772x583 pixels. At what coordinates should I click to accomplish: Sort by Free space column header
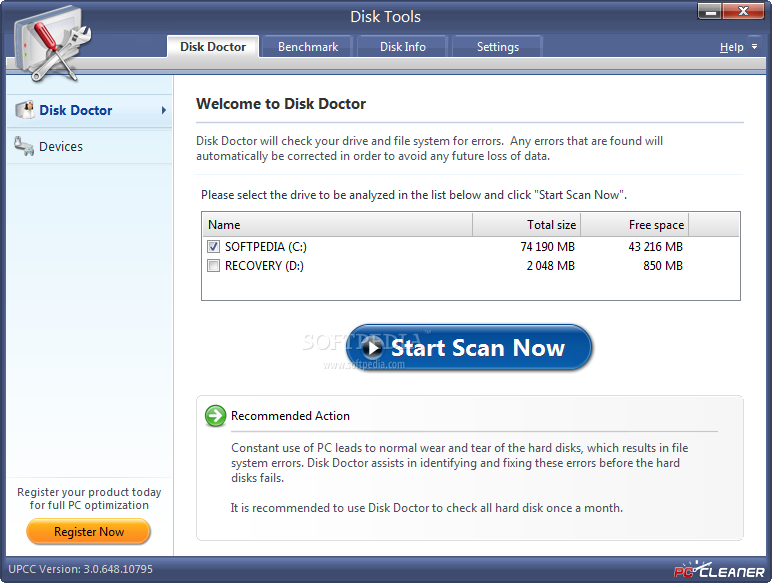click(x=635, y=225)
